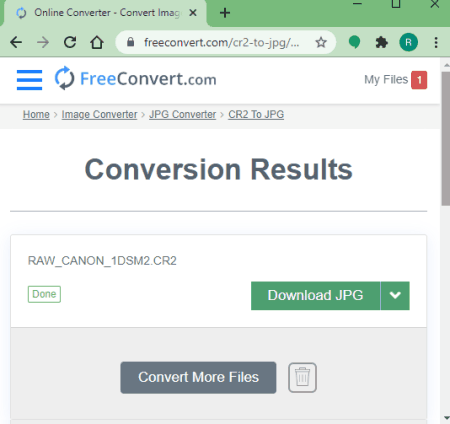Viewport: 450px width, 424px height.
Task: Follow the CR2 To JPG breadcrumb link
Action: [256, 114]
